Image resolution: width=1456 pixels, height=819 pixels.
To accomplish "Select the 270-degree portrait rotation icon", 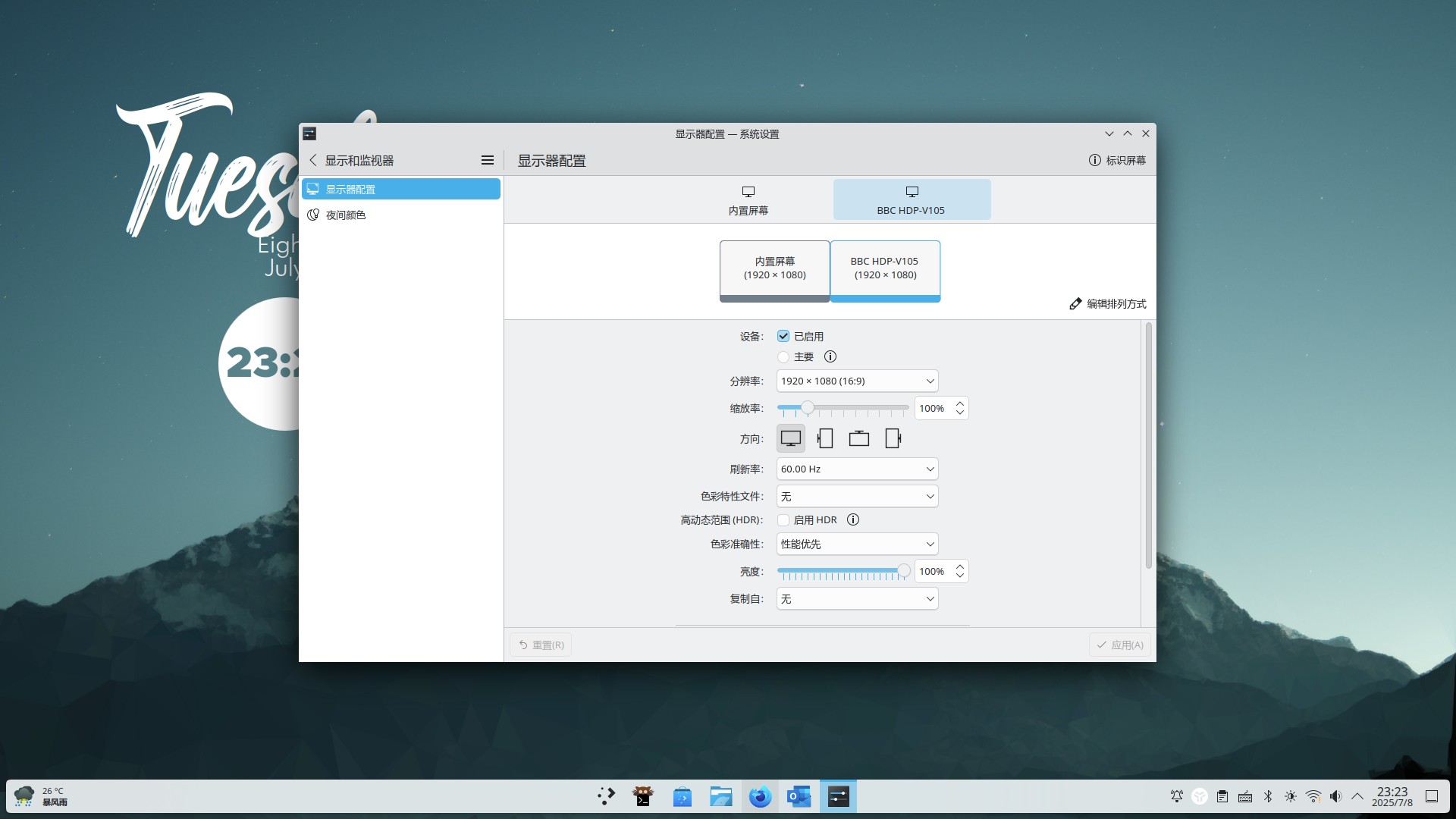I will 893,438.
